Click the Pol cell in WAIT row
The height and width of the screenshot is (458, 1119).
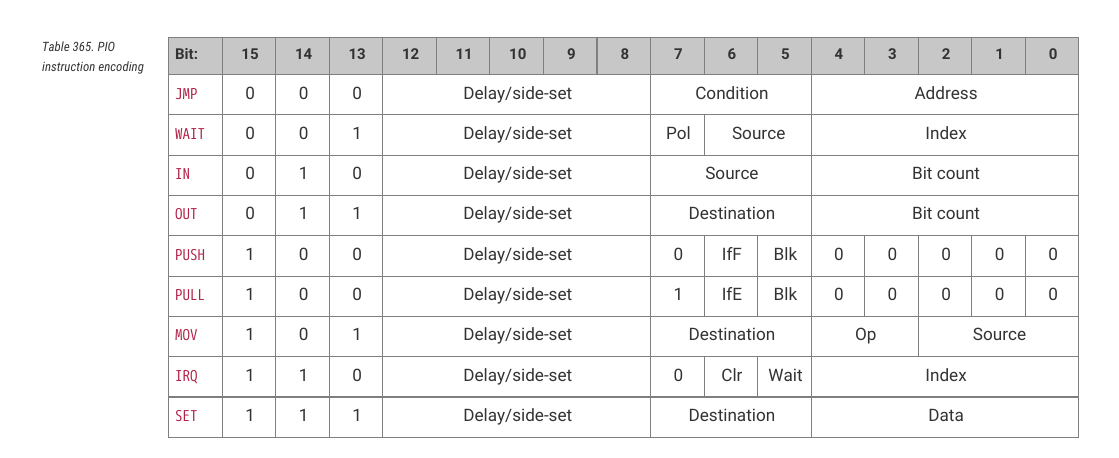[x=678, y=133]
